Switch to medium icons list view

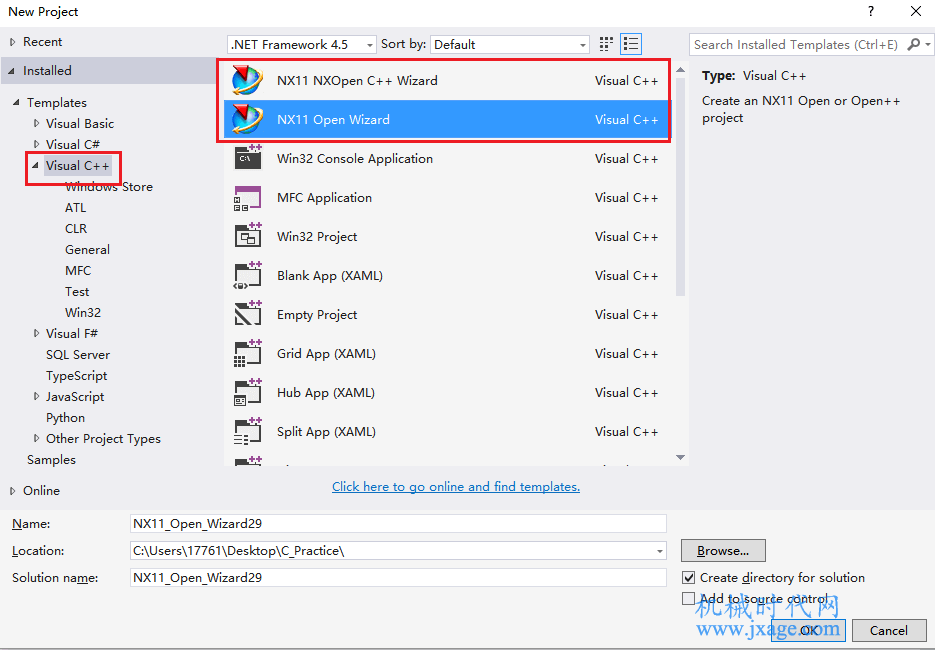point(631,44)
